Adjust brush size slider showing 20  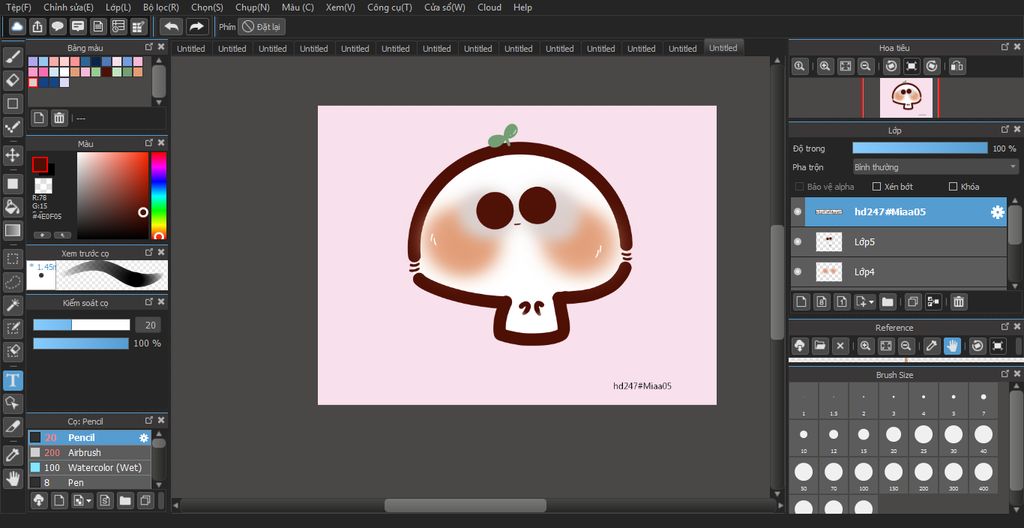click(x=82, y=325)
